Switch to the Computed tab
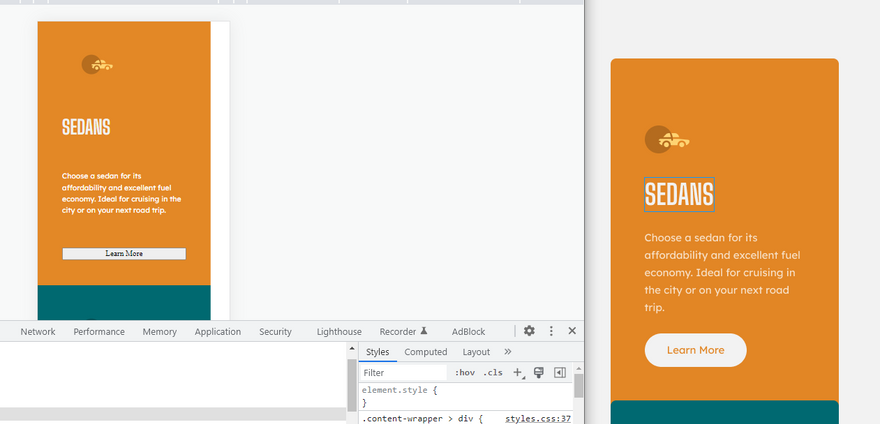 click(425, 352)
